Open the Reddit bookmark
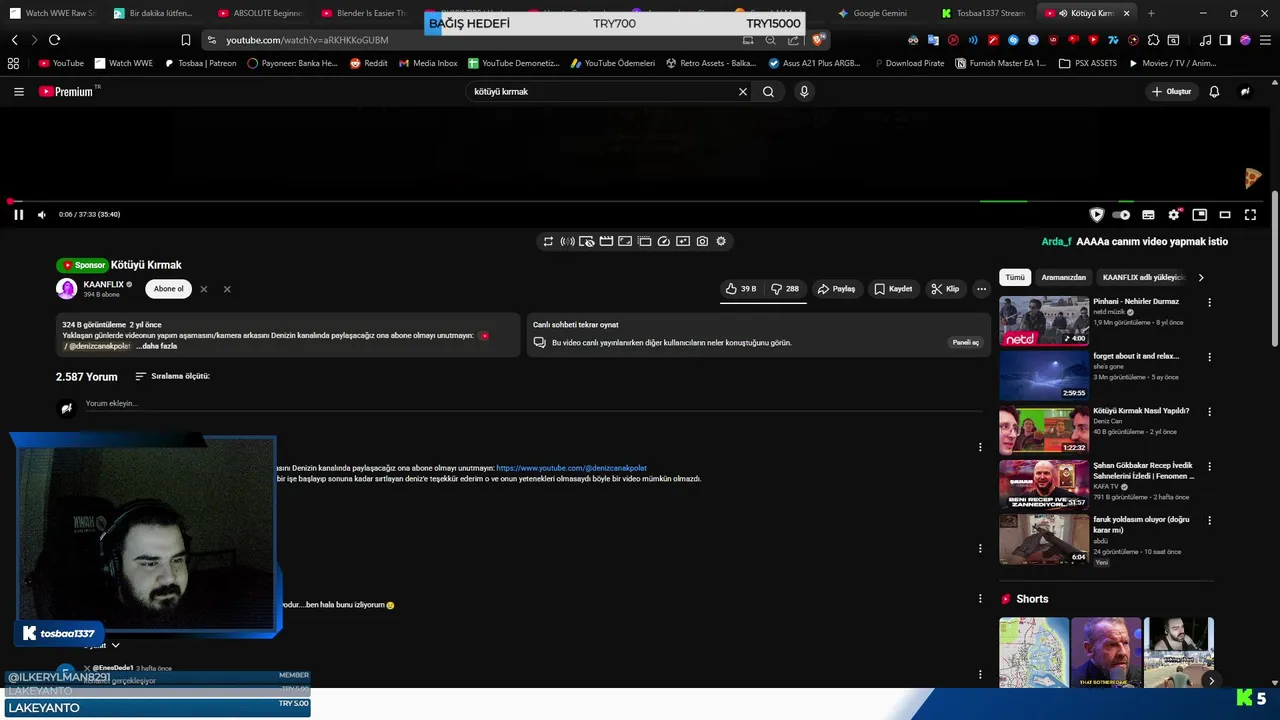 (x=368, y=63)
